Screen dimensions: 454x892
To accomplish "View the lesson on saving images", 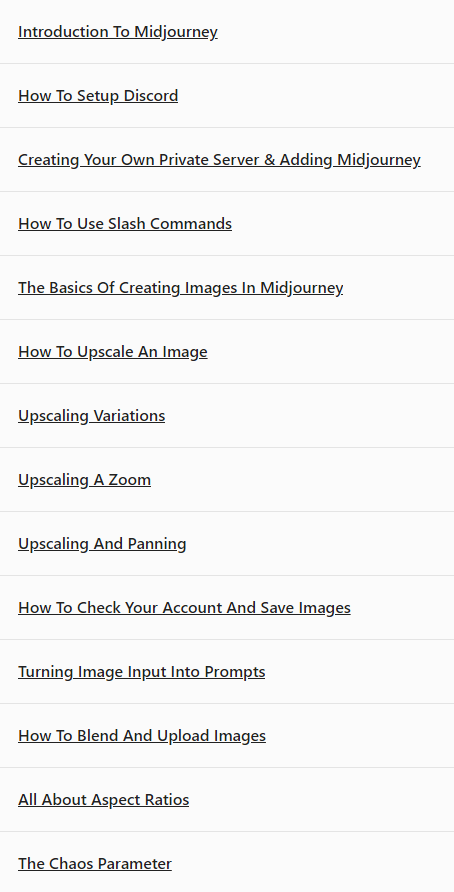I will 184,608.
